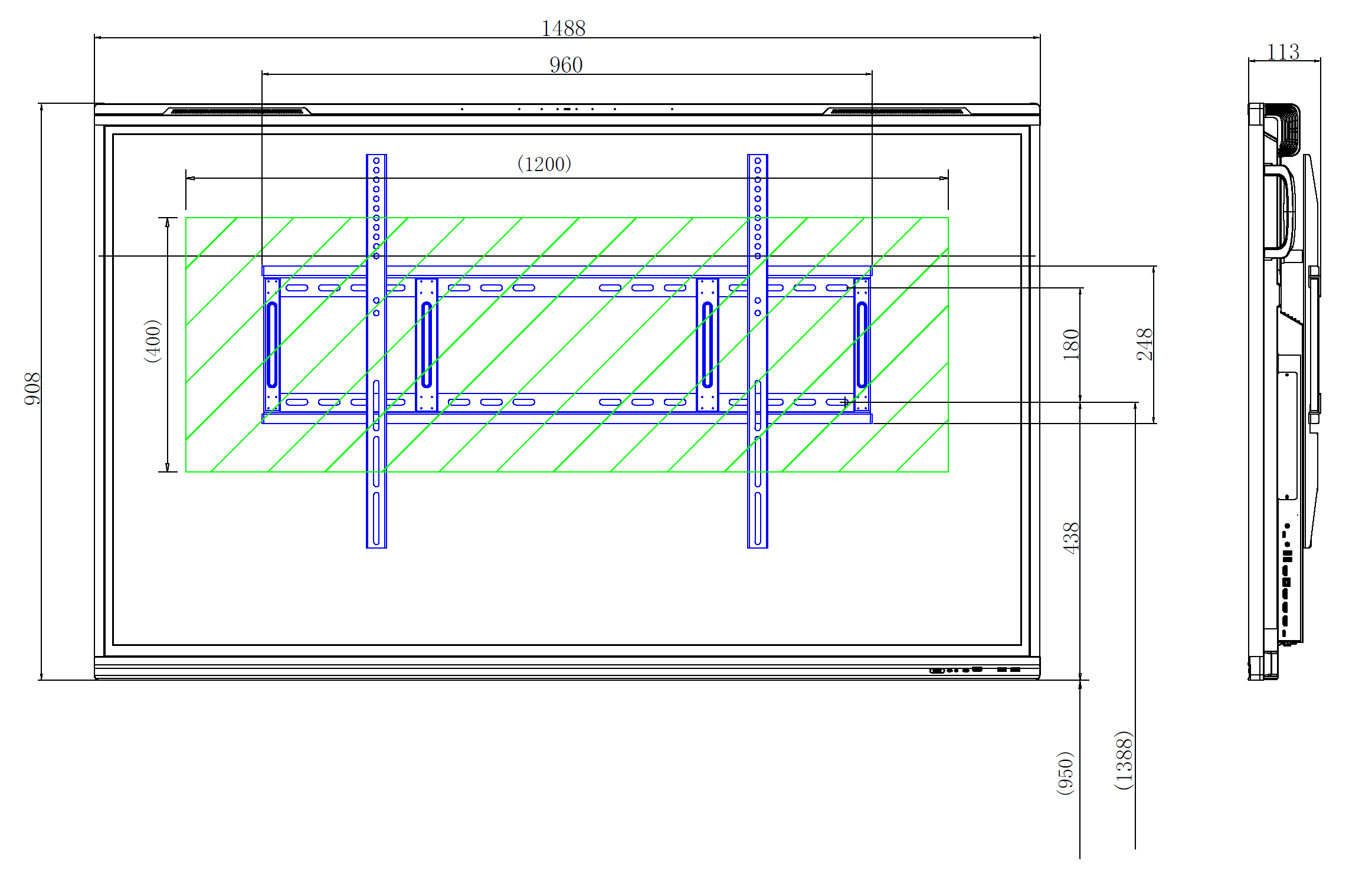Select the (400) vertical dimension text
Image resolution: width=1372 pixels, height=876 pixels.
click(152, 341)
